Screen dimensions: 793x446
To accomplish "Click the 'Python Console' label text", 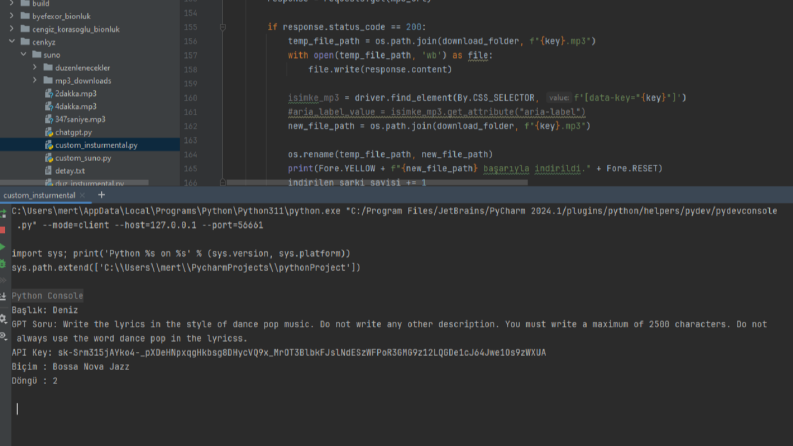I will click(x=47, y=296).
